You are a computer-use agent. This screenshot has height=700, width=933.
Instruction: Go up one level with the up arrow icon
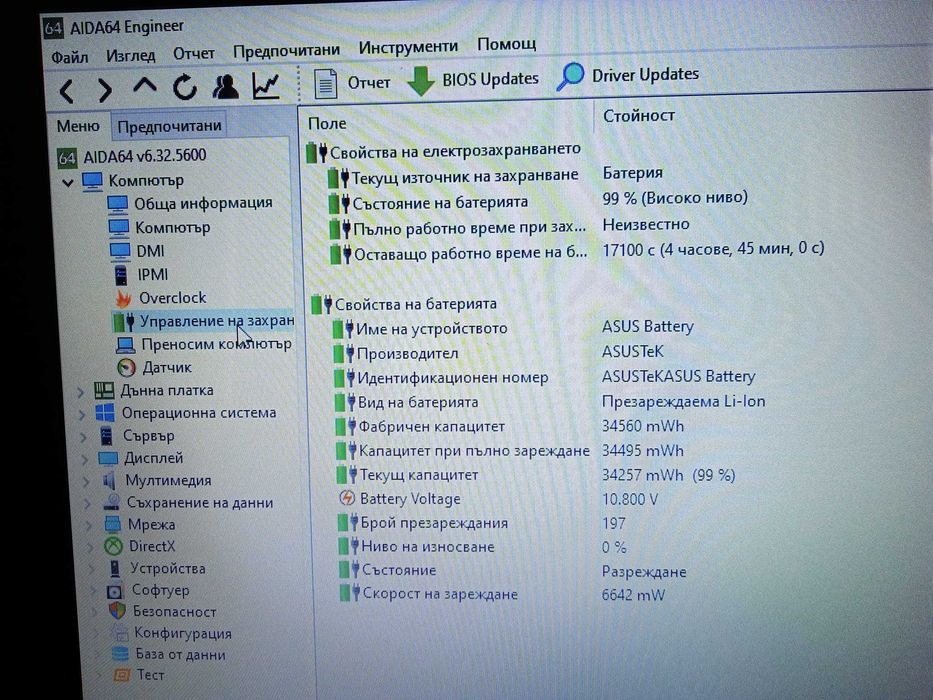pos(145,87)
